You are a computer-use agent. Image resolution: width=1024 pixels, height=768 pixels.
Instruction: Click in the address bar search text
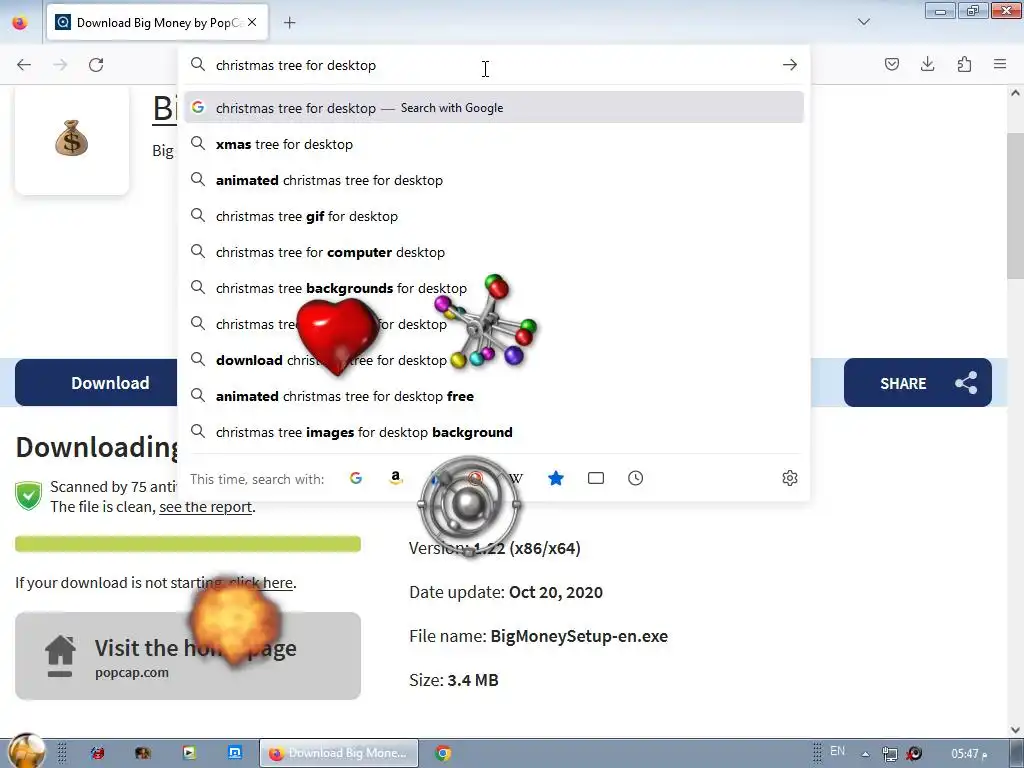tap(296, 65)
